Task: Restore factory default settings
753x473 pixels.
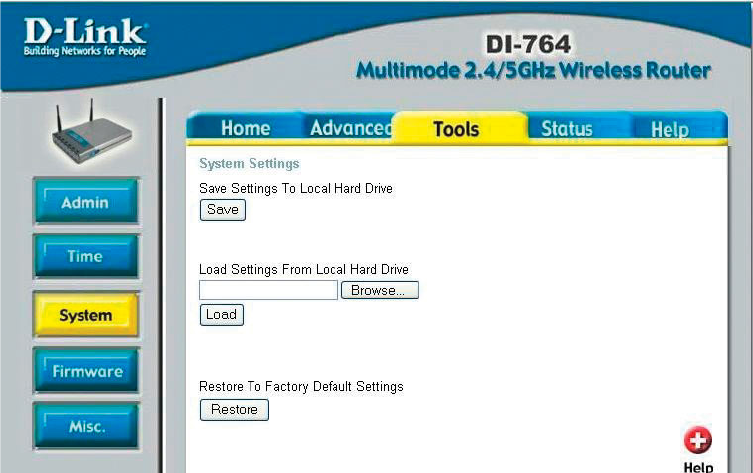Action: [234, 410]
